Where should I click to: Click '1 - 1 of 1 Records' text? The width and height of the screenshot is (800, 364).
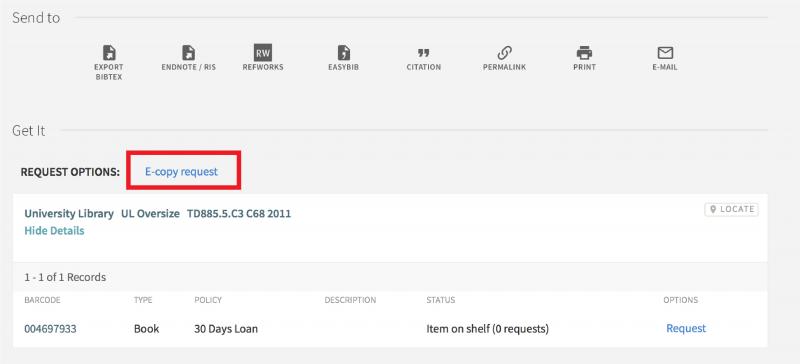click(65, 277)
